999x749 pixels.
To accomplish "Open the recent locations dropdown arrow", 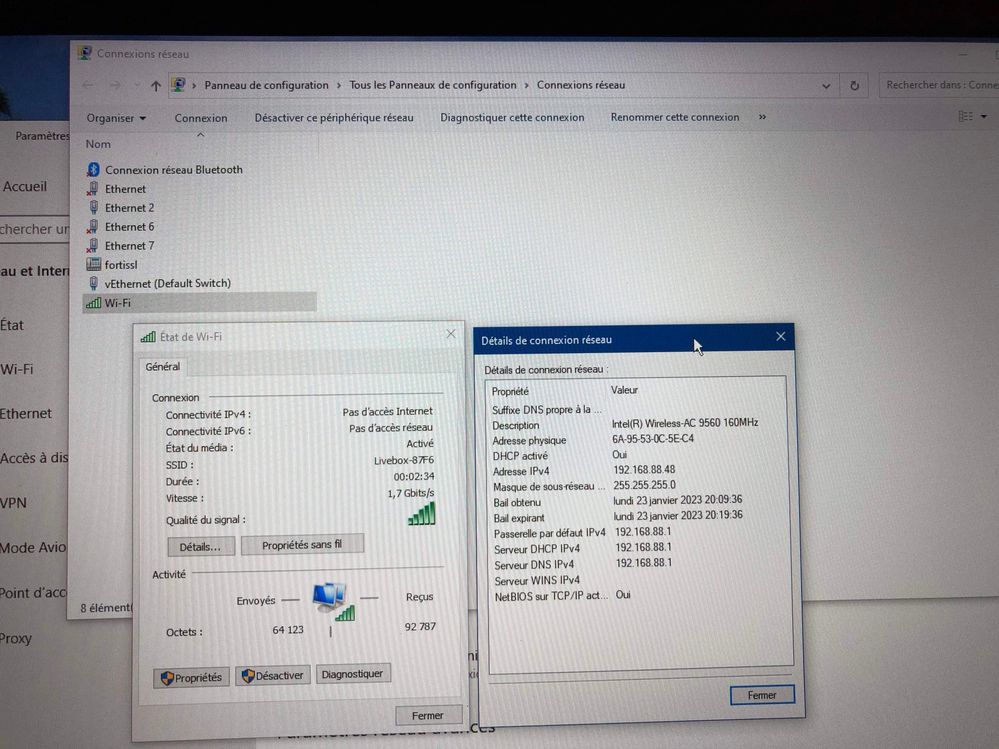I will 136,85.
